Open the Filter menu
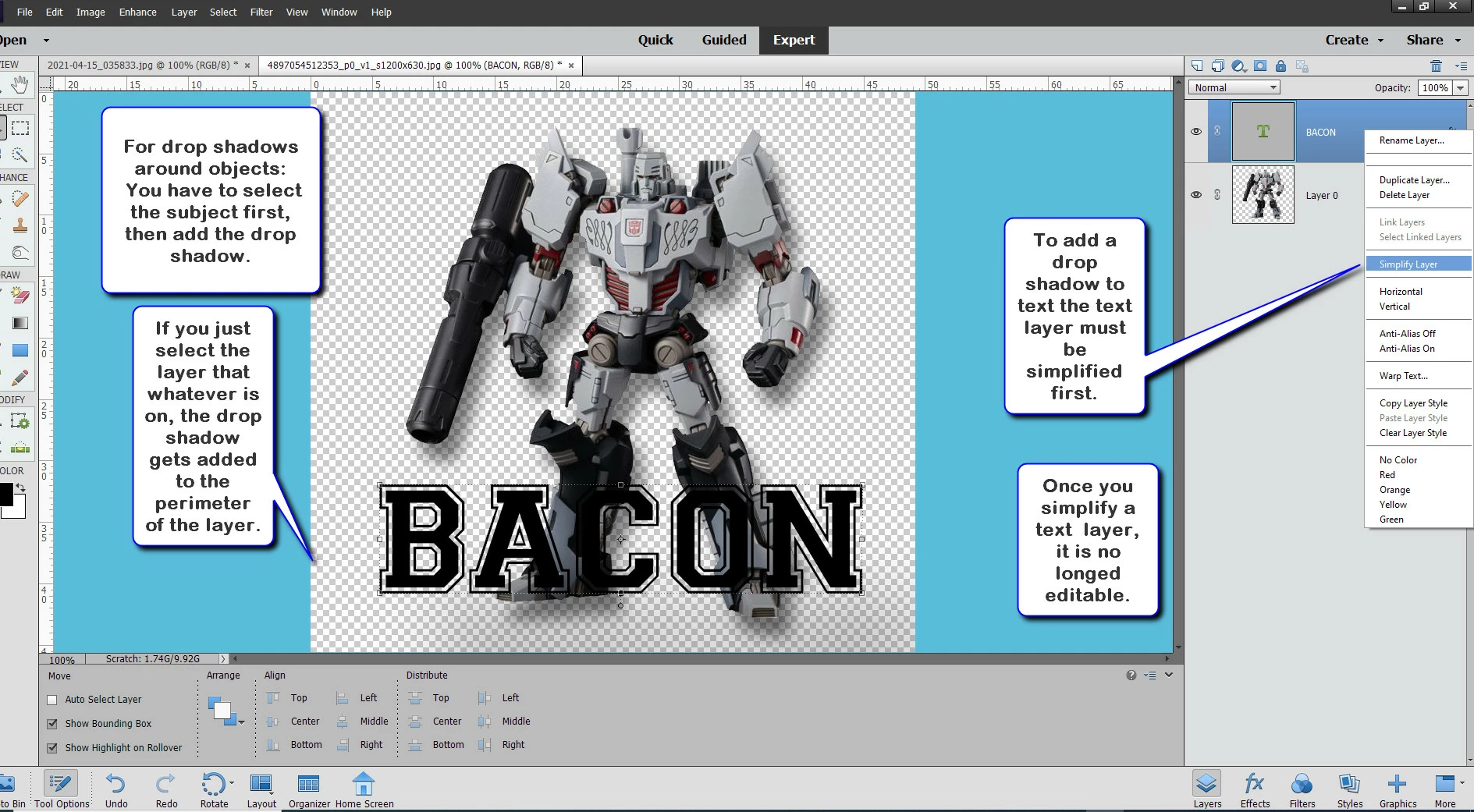 pyautogui.click(x=261, y=12)
